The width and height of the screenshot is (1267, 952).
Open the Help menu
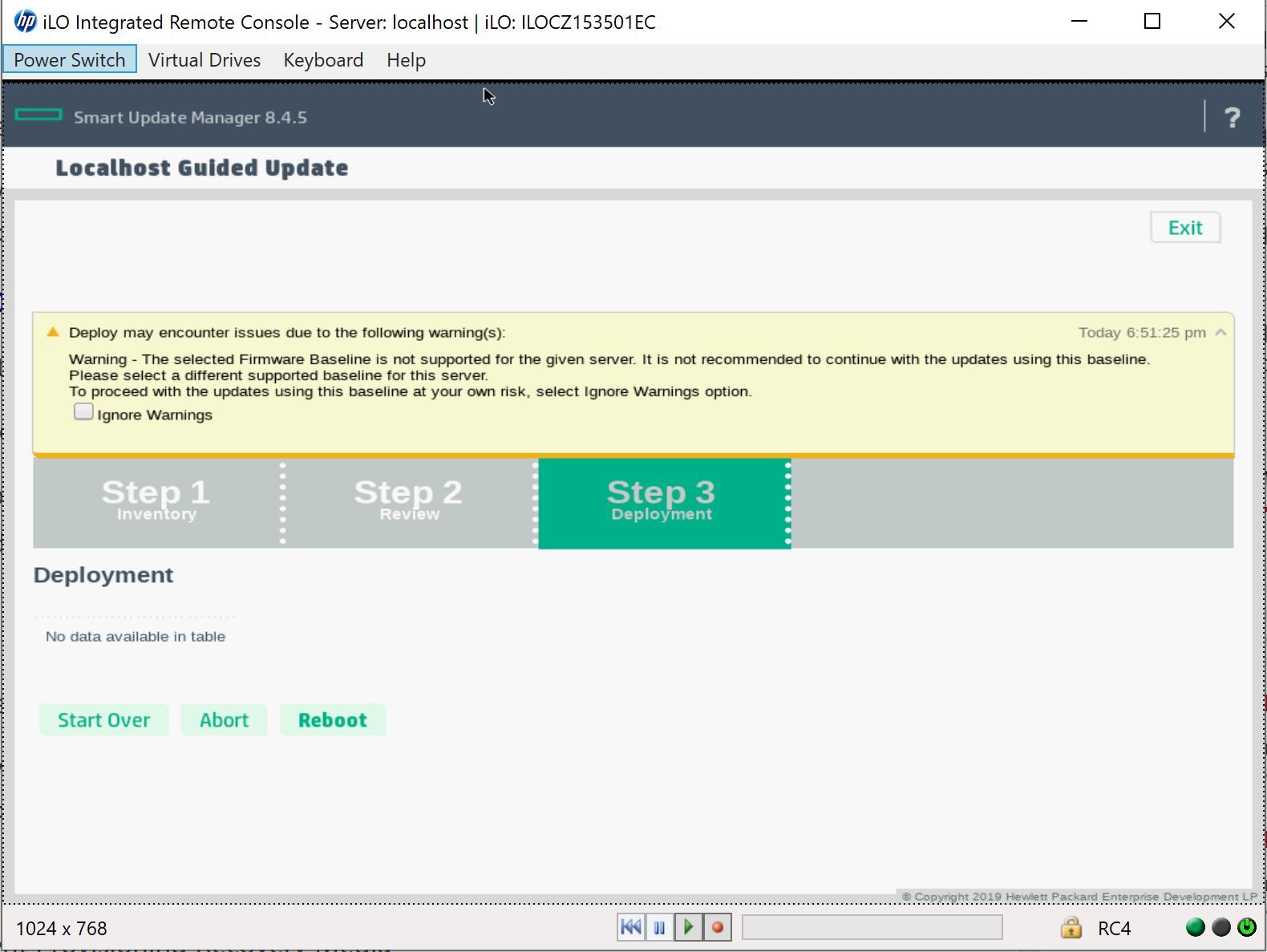pos(406,60)
